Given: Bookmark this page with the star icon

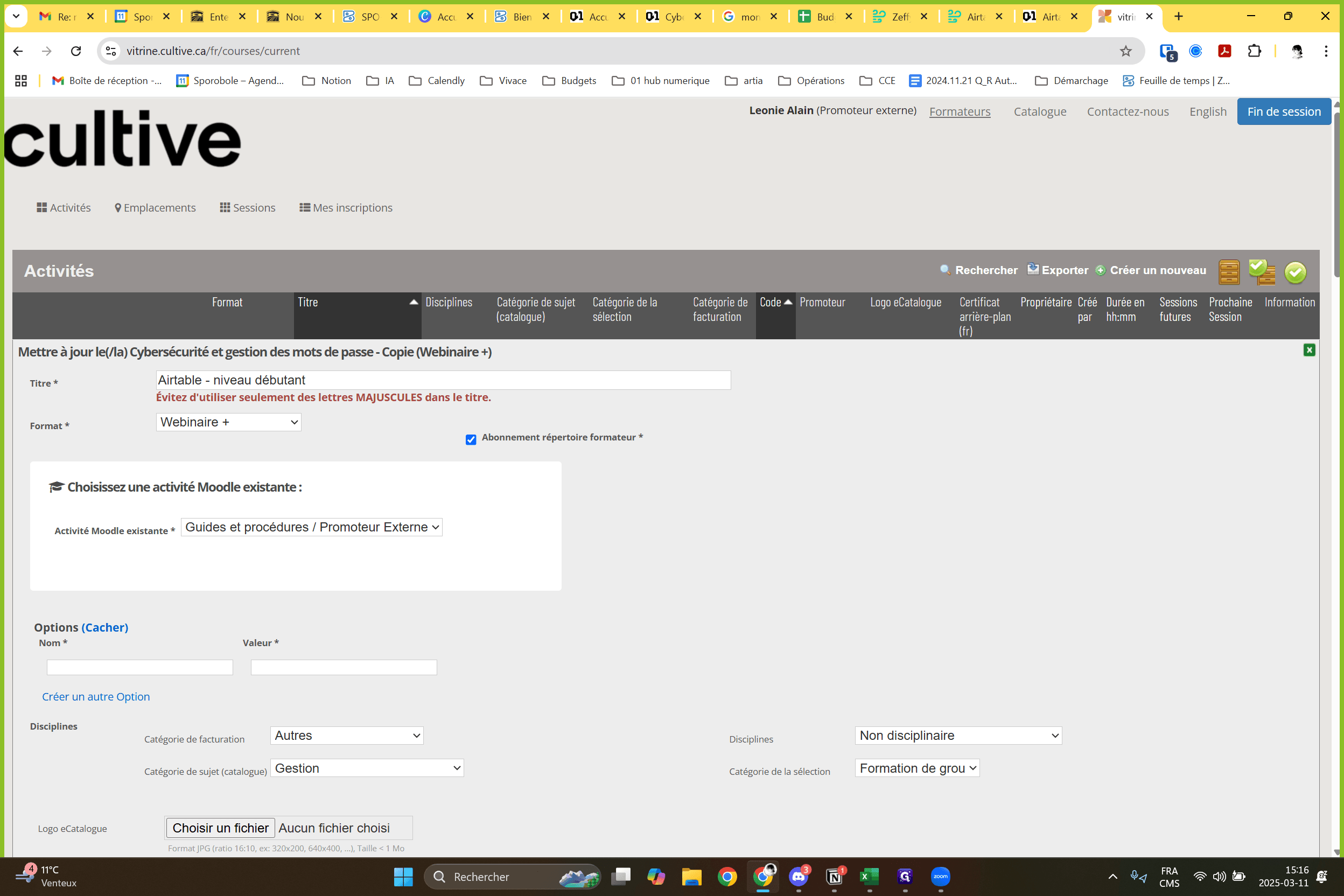Looking at the screenshot, I should pyautogui.click(x=1125, y=51).
